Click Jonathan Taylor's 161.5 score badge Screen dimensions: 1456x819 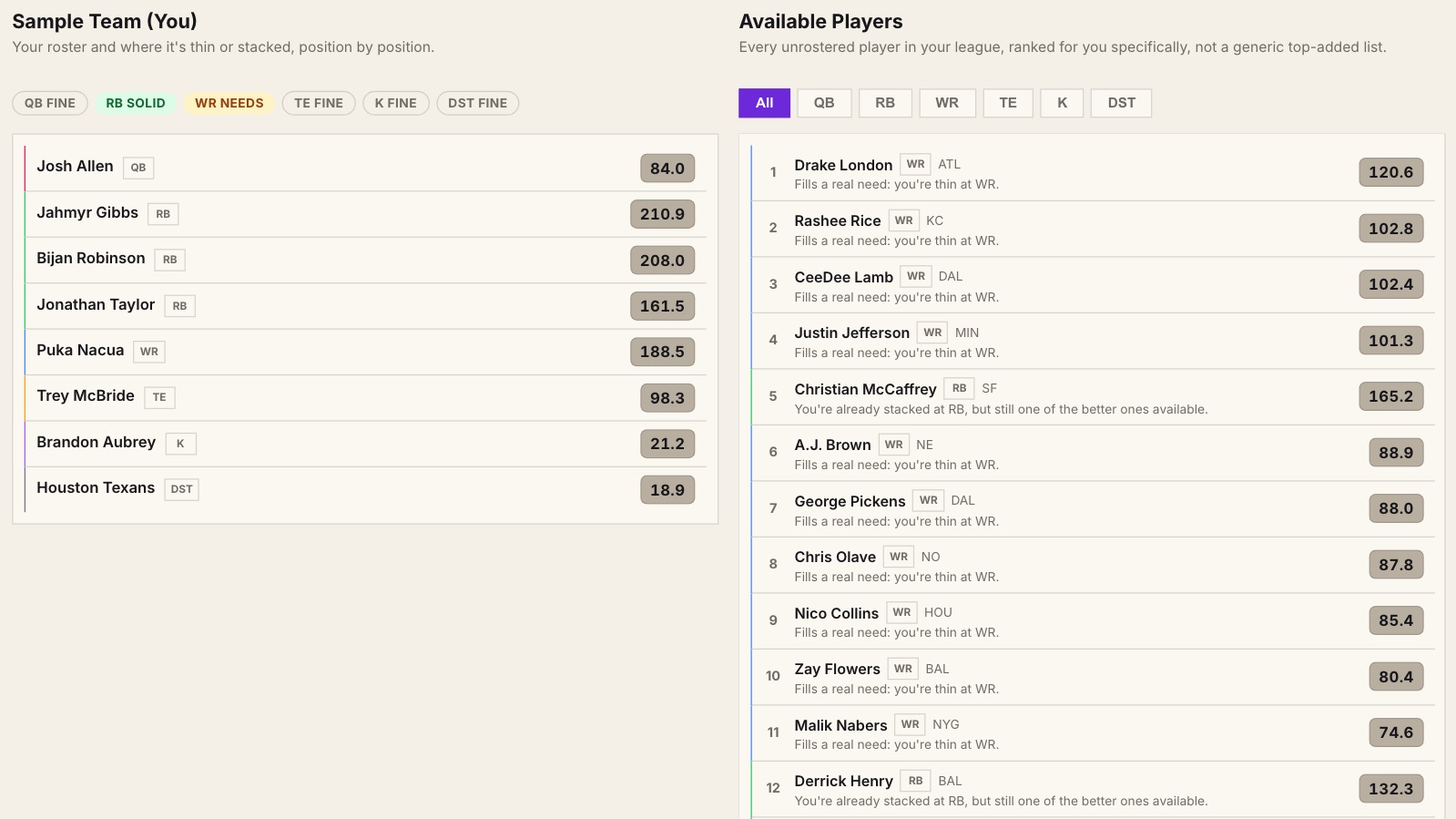coord(662,306)
